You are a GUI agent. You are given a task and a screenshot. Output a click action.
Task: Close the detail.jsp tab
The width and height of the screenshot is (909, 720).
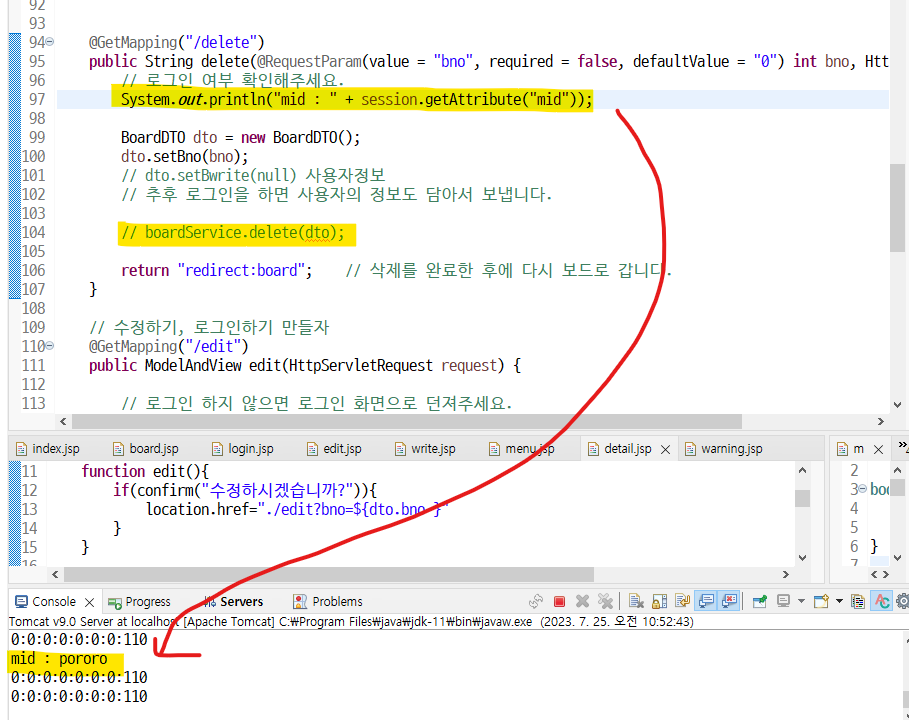point(666,449)
